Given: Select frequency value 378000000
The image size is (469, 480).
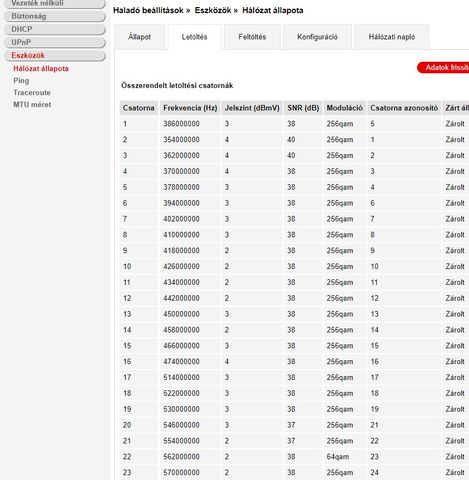Looking at the screenshot, I should tap(181, 187).
